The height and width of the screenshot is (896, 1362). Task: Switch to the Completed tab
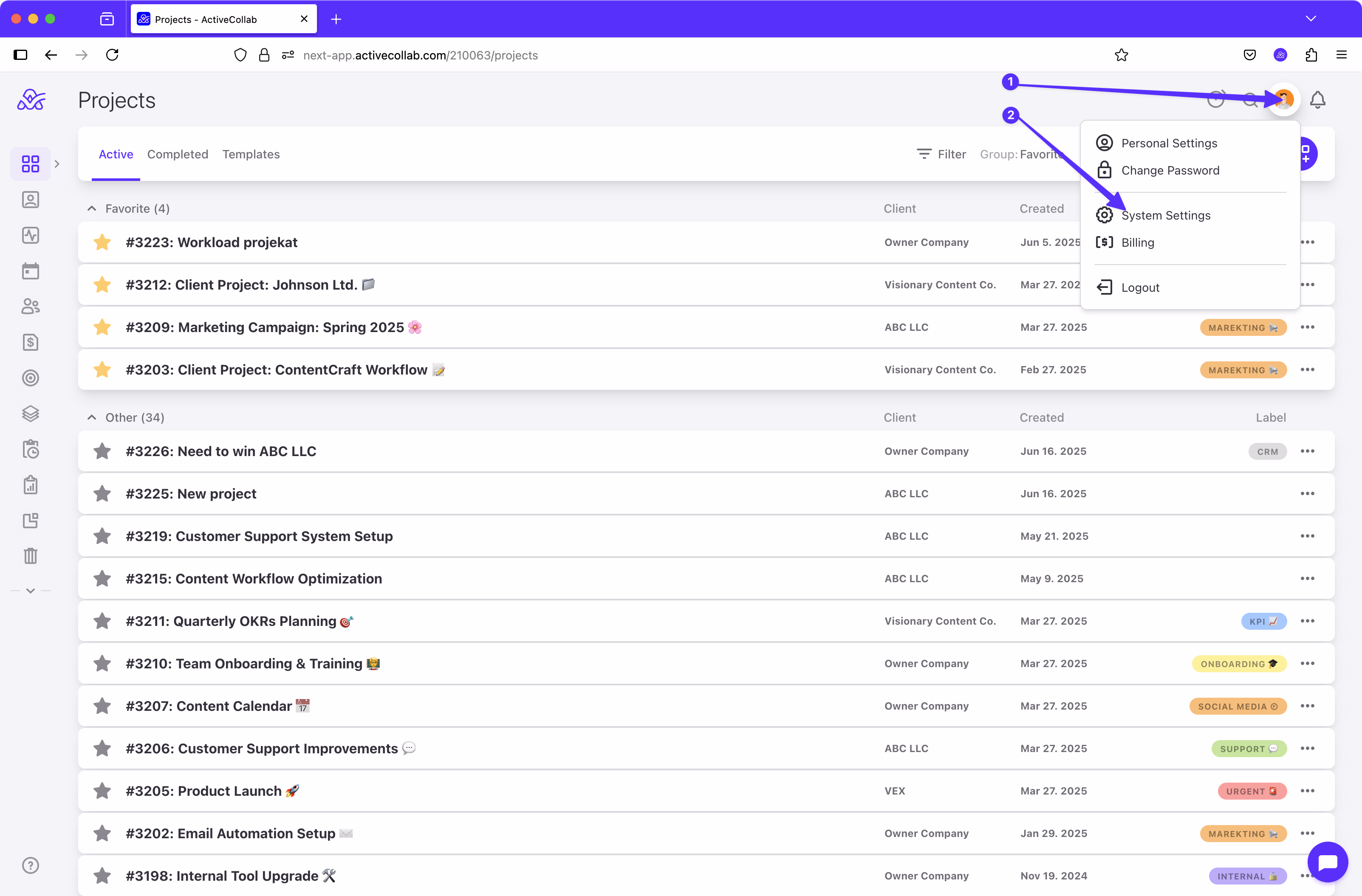(178, 155)
